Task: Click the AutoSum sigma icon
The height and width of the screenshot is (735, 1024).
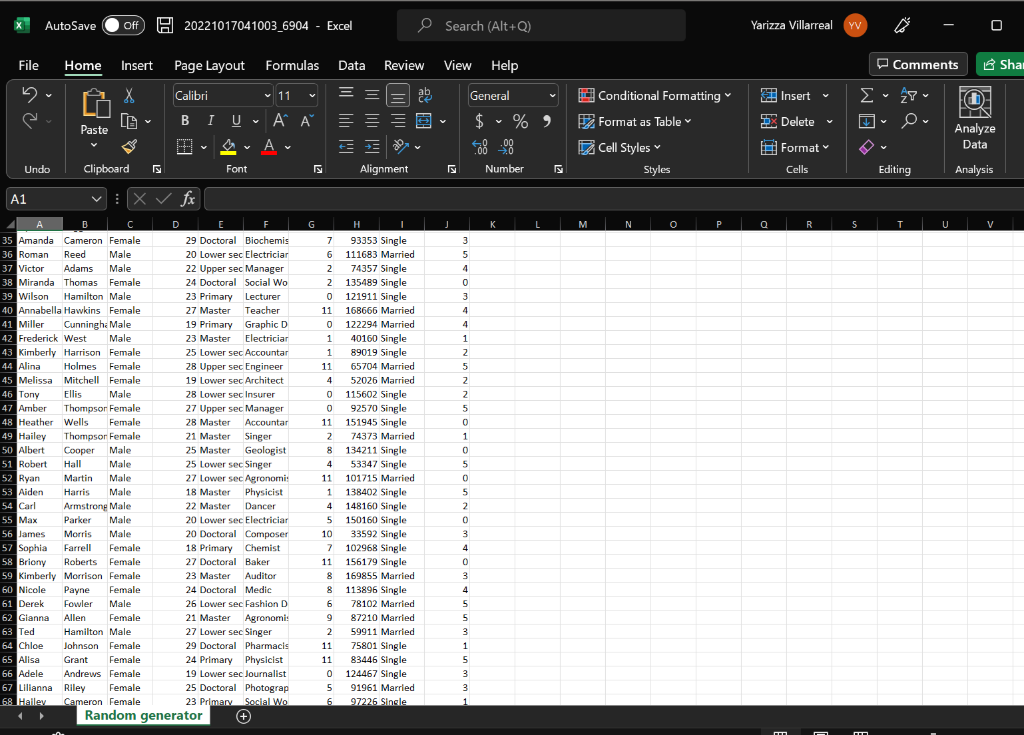Action: click(867, 95)
